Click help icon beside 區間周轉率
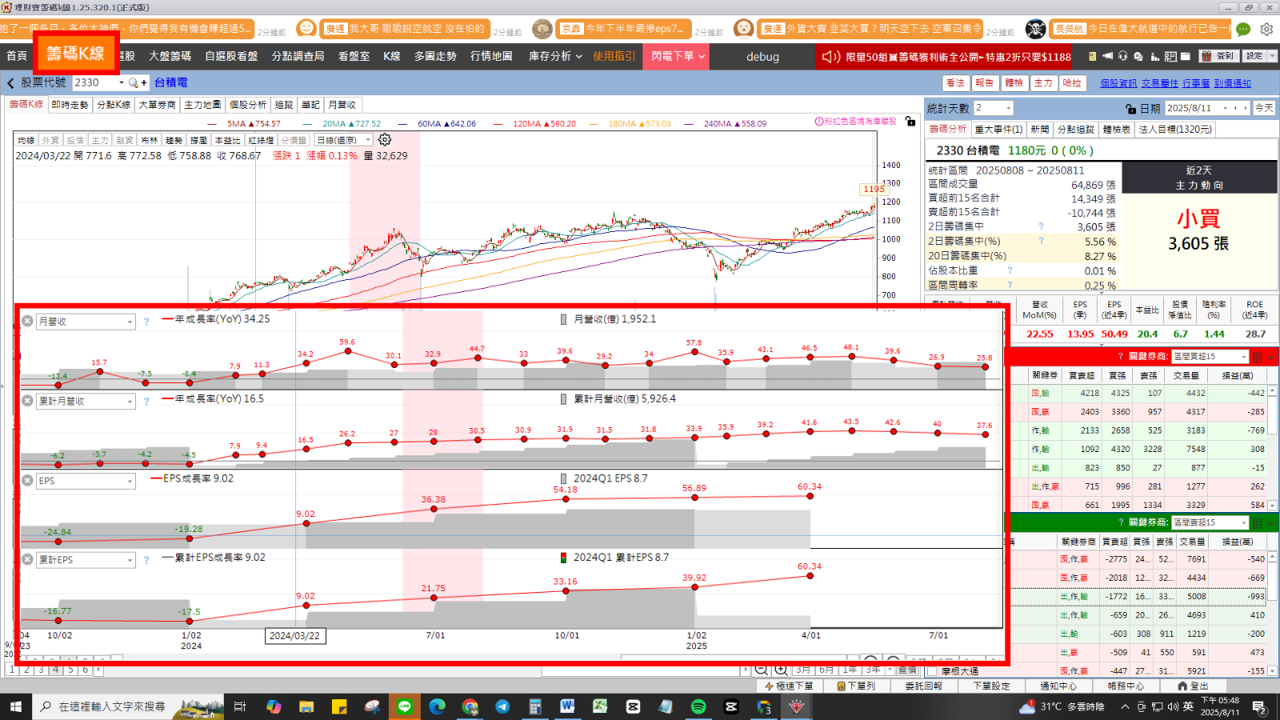Viewport: 1280px width, 720px height. (x=1009, y=285)
